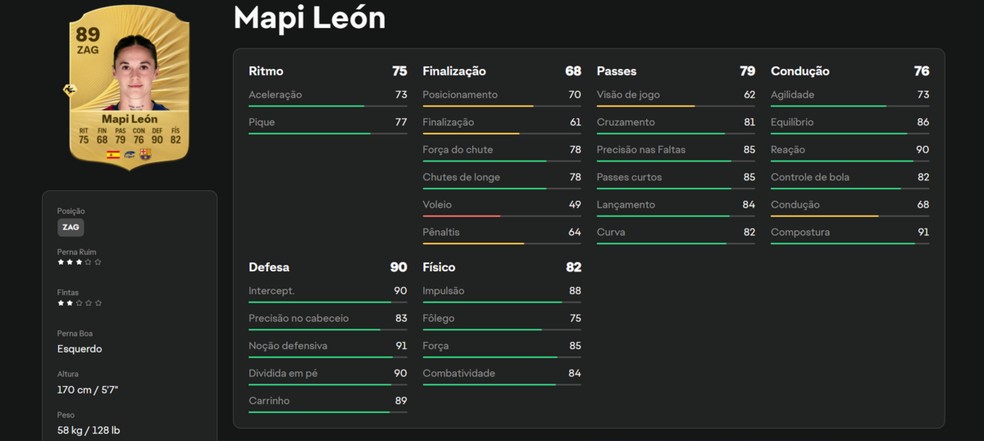Select the Defesa stat heading
984x441 pixels.
coord(269,267)
